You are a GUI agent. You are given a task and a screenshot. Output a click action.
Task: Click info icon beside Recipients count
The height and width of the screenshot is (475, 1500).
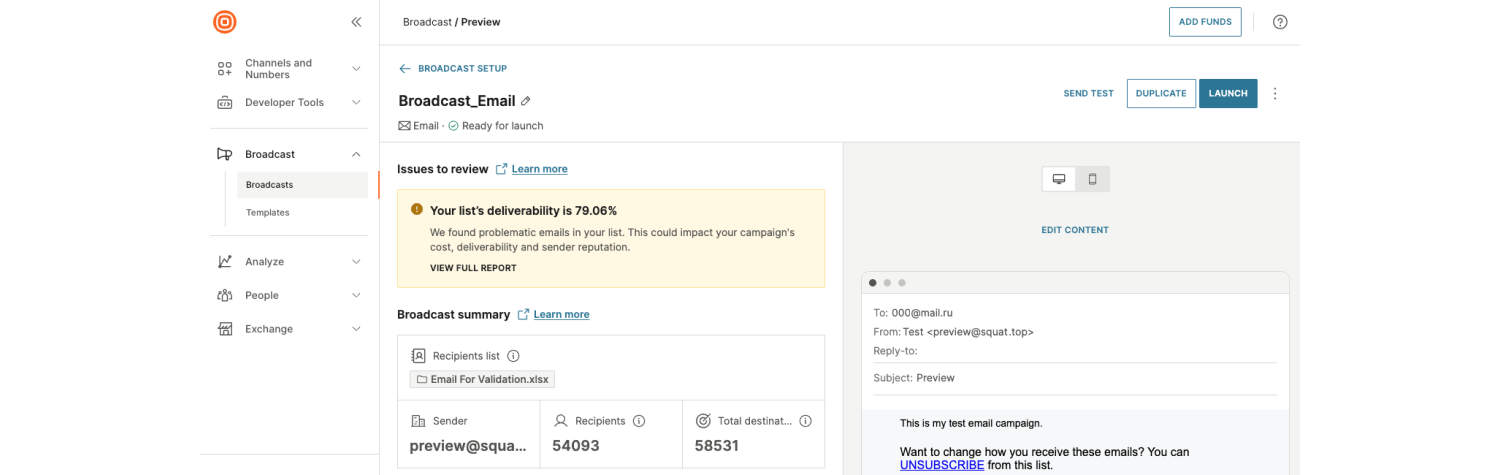[639, 421]
